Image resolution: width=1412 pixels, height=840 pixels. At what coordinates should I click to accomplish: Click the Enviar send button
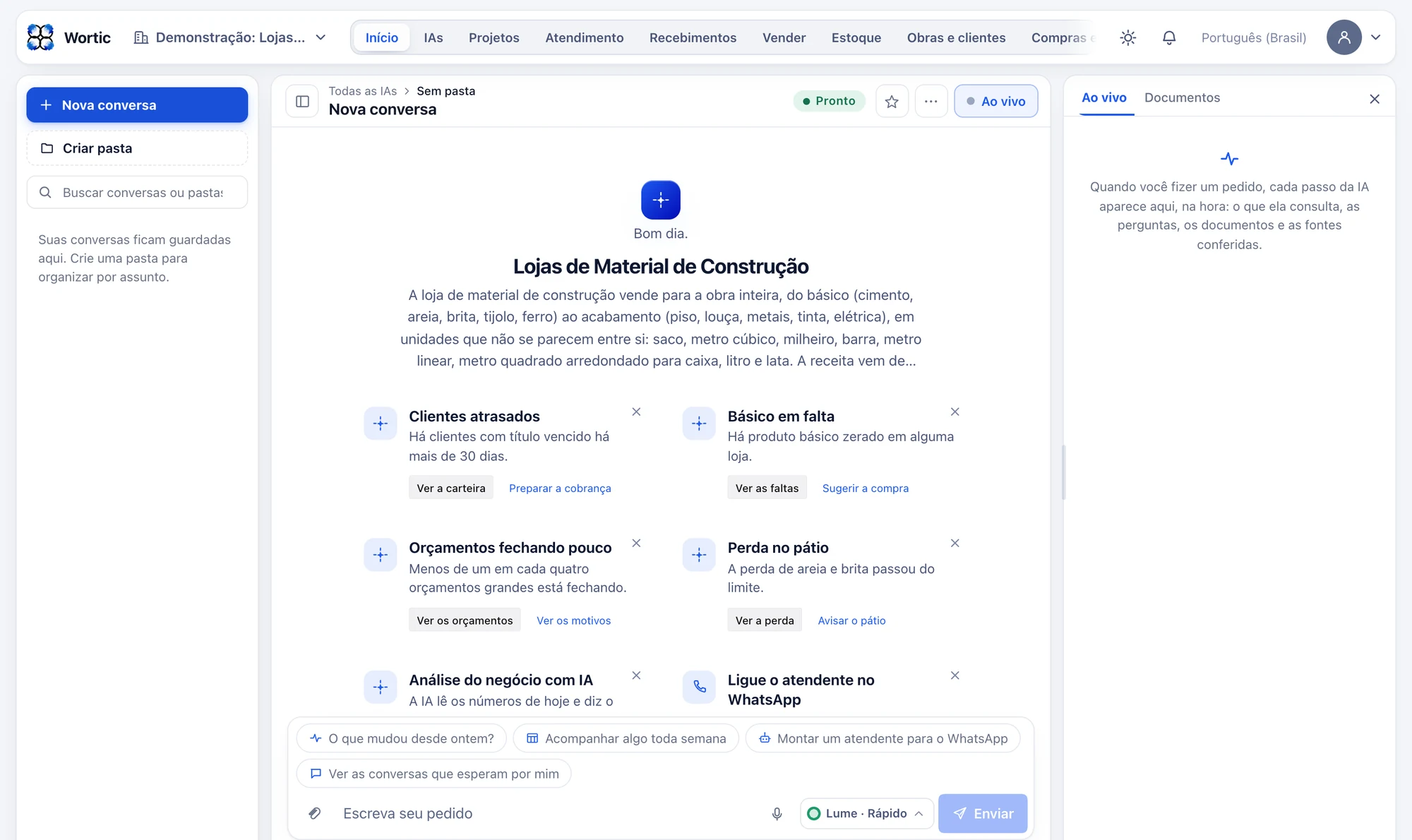click(982, 813)
